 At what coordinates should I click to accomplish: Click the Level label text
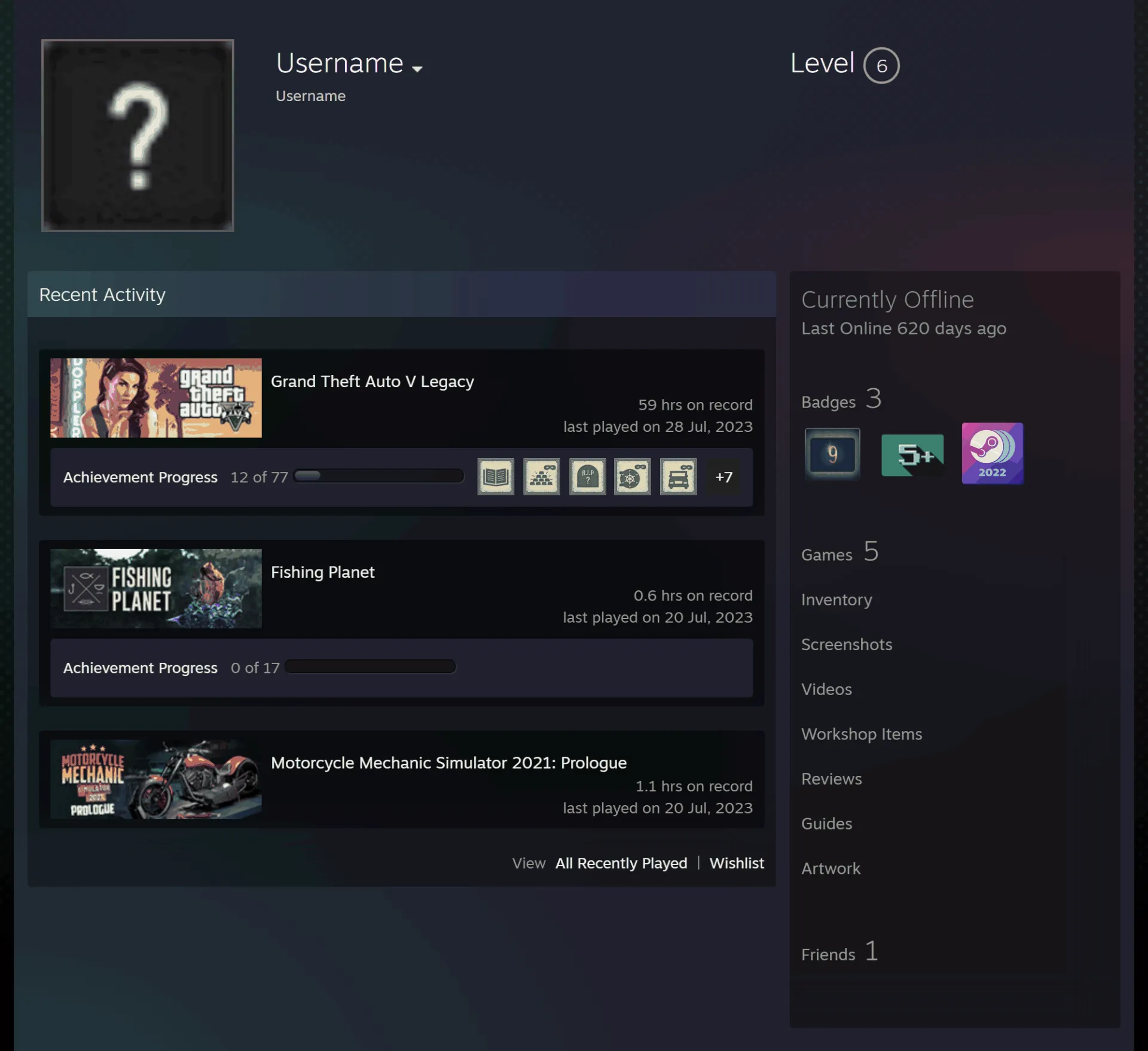(822, 63)
